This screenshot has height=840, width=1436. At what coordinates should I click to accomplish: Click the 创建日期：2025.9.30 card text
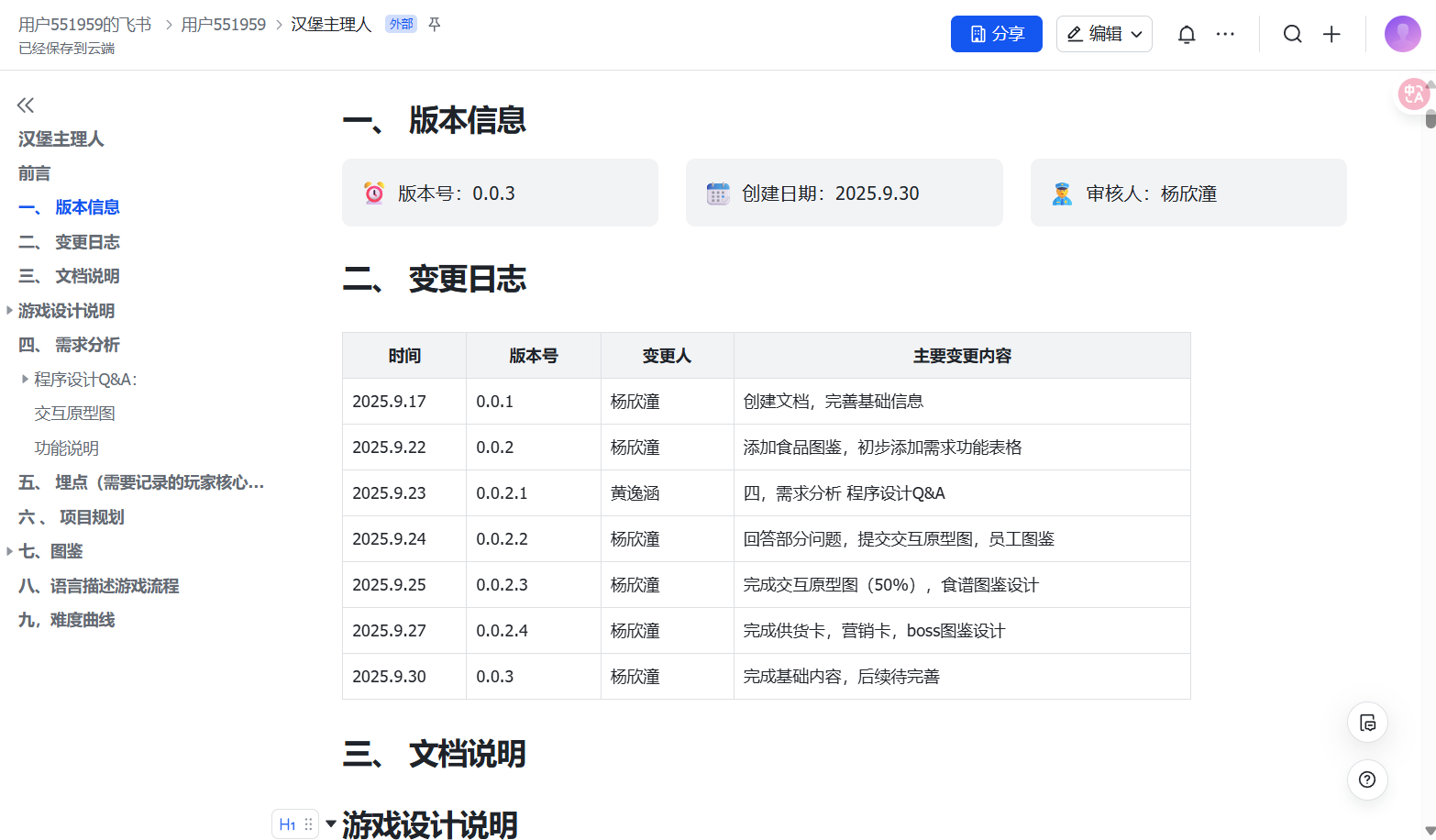coord(831,193)
